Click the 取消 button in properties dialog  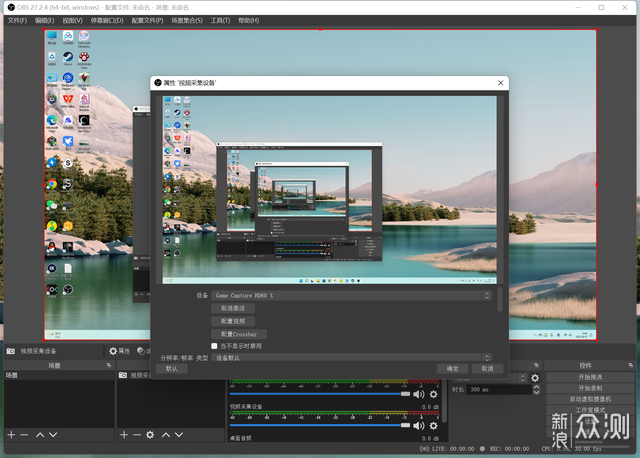487,369
